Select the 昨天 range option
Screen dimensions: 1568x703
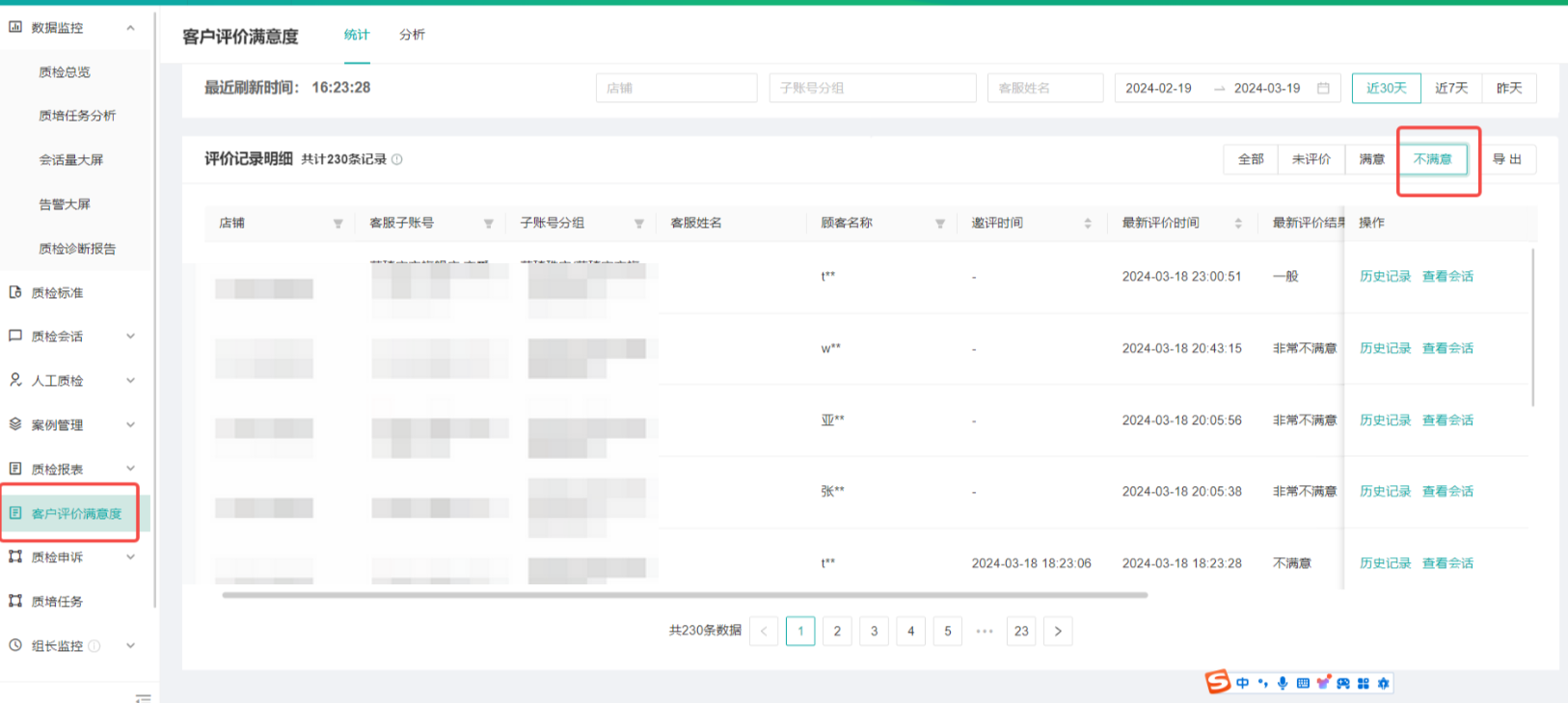click(x=1509, y=88)
